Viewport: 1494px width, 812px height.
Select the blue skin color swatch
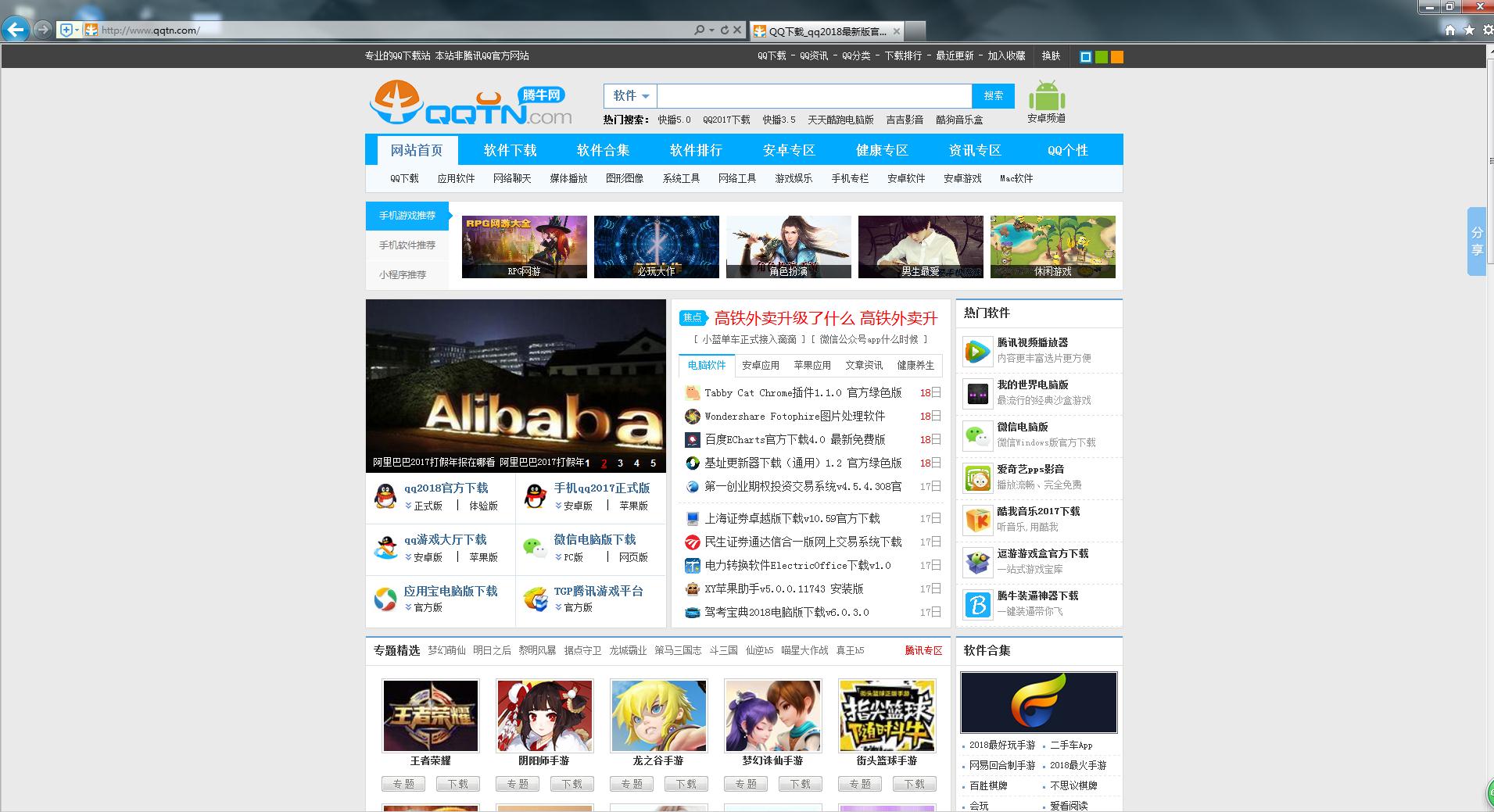pos(1085,57)
